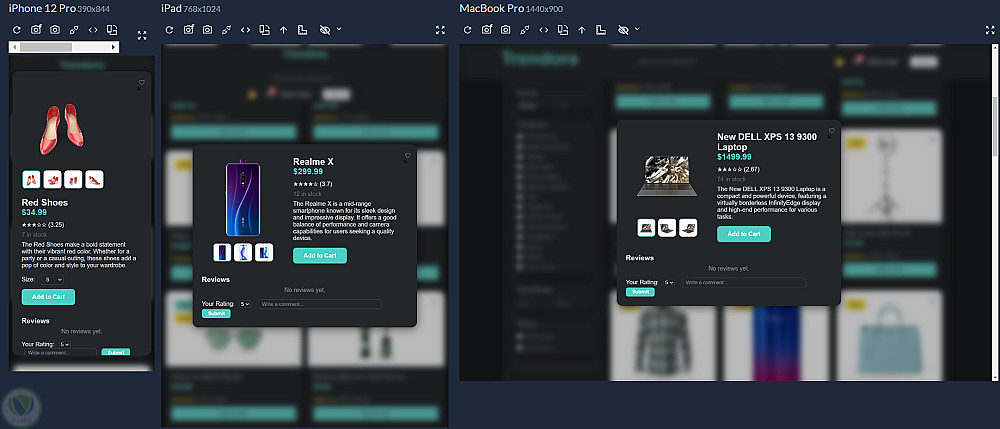Rotate the MacBook Pro device orientation
1000x429 pixels.
562,30
